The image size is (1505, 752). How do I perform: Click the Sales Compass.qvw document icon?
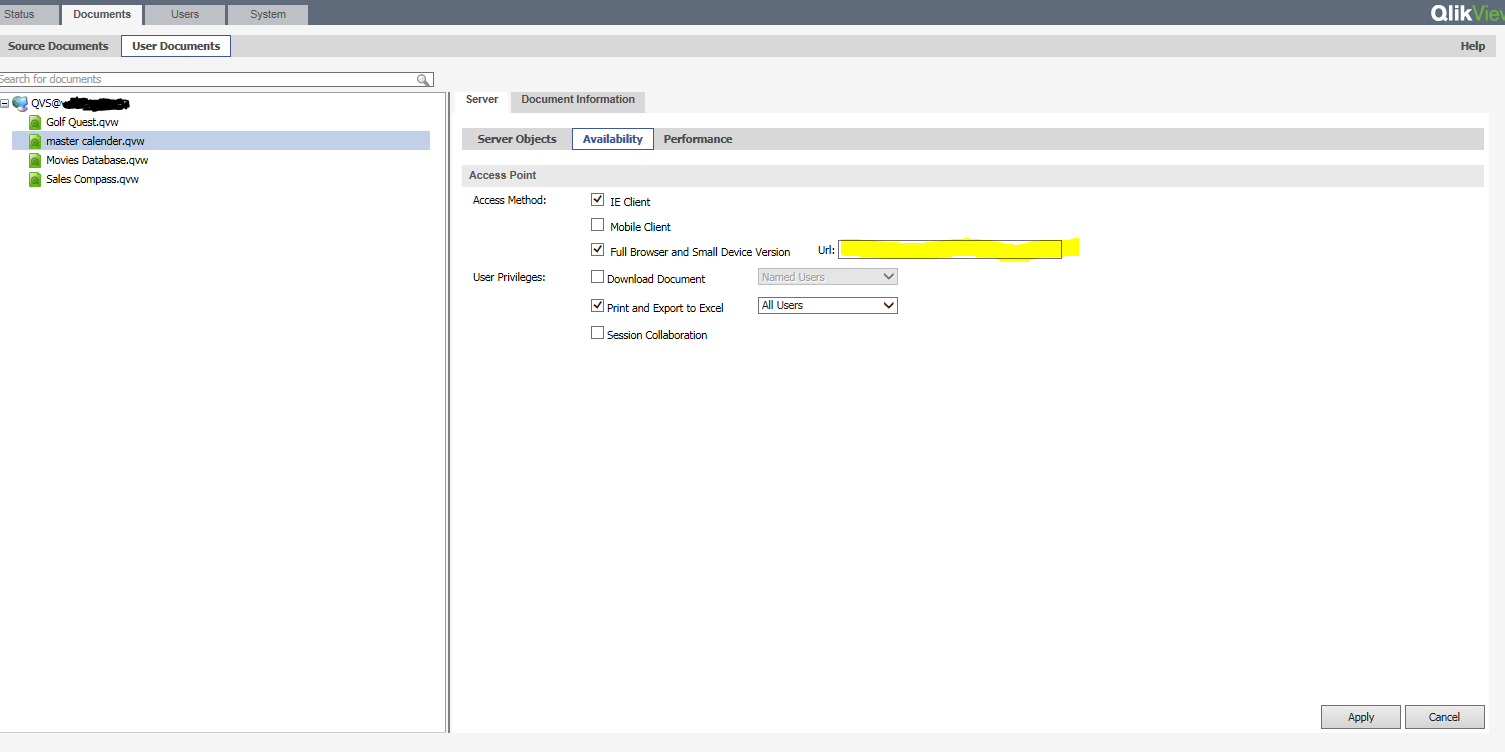pos(35,180)
